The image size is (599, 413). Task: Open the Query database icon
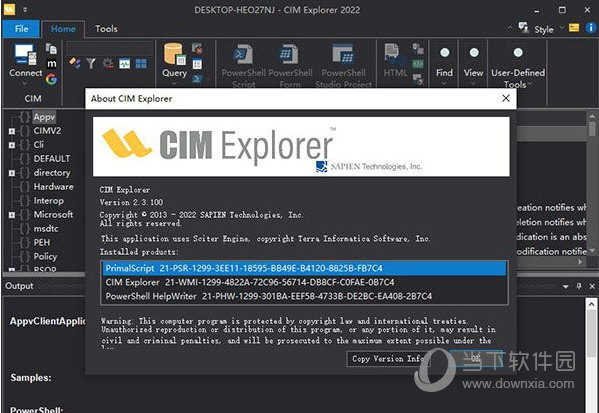(x=175, y=54)
